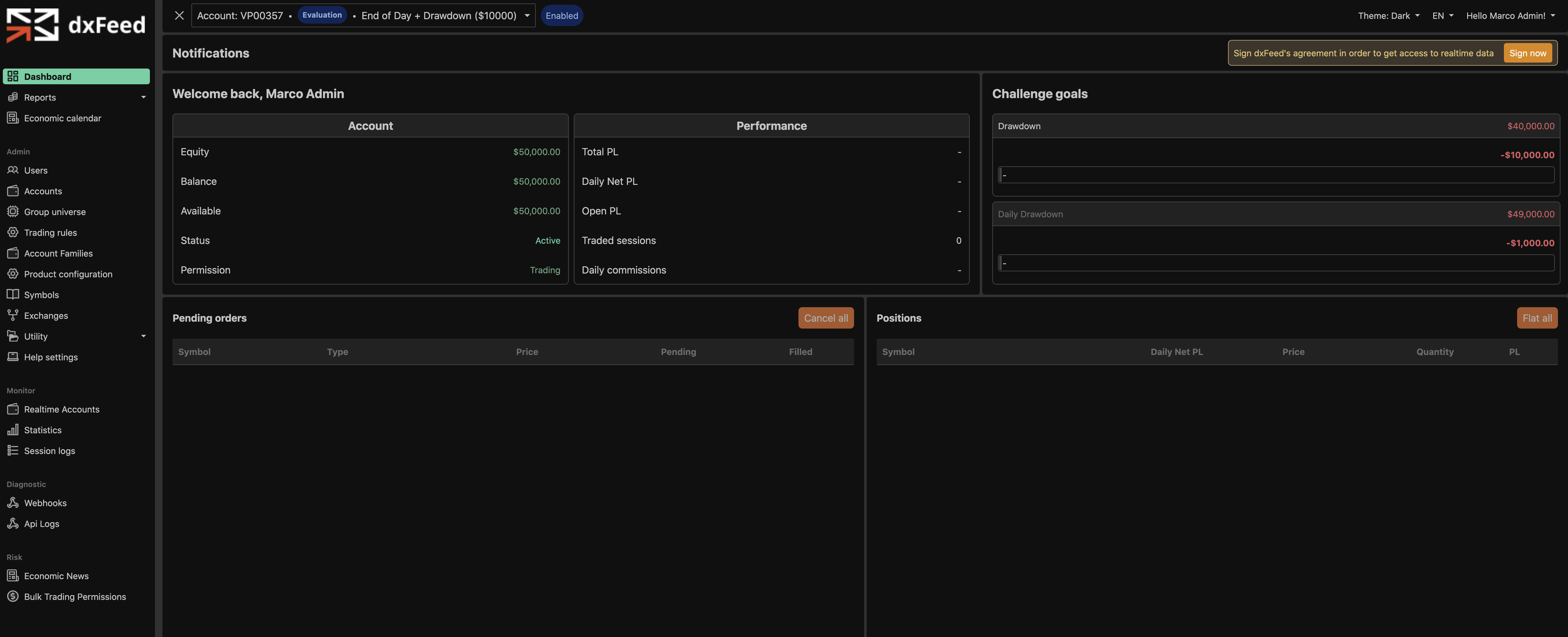The height and width of the screenshot is (637, 1568).
Task: Expand the Utility submenu arrow
Action: tap(144, 336)
